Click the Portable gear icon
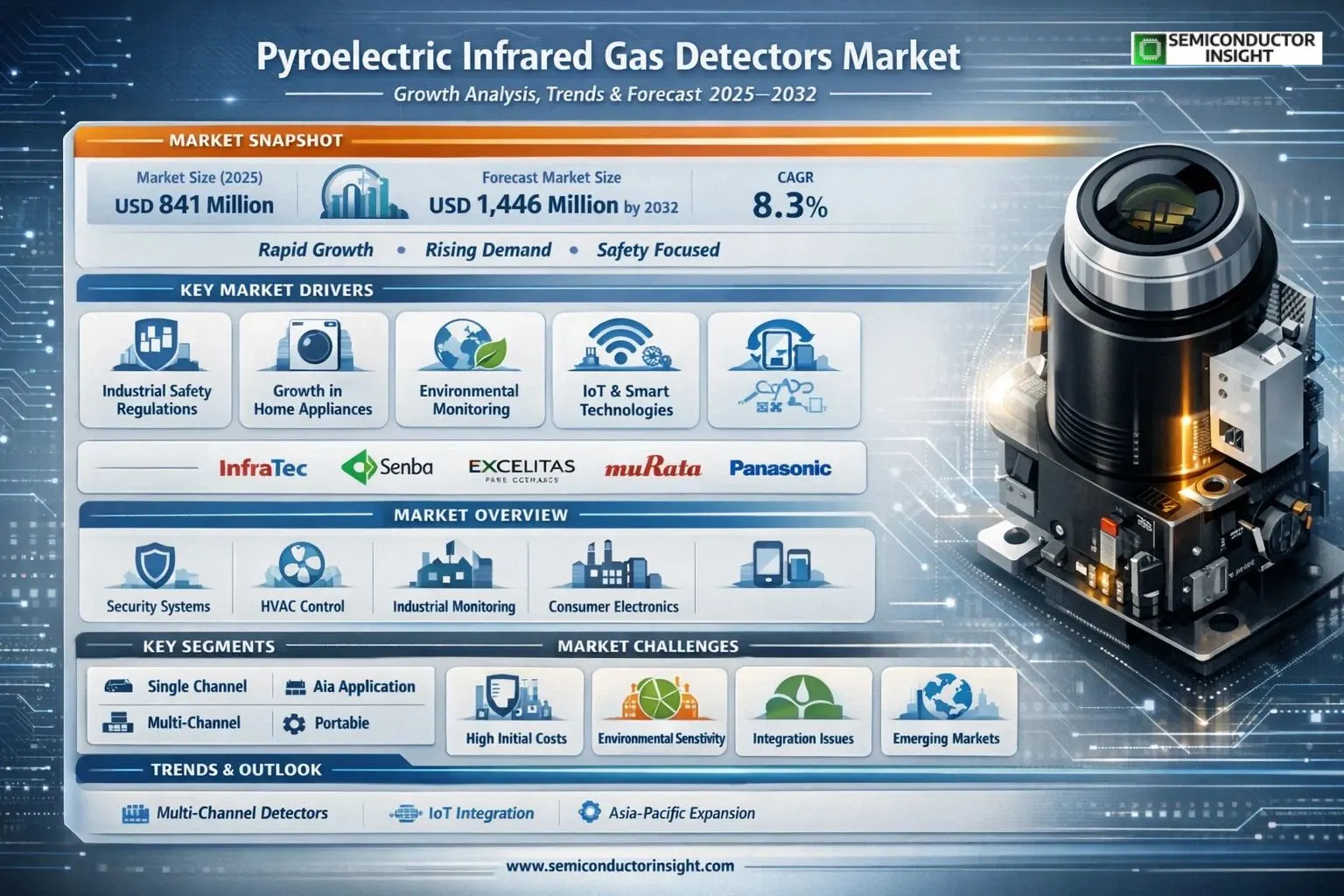Screen dimensions: 1344x896 point(295,724)
